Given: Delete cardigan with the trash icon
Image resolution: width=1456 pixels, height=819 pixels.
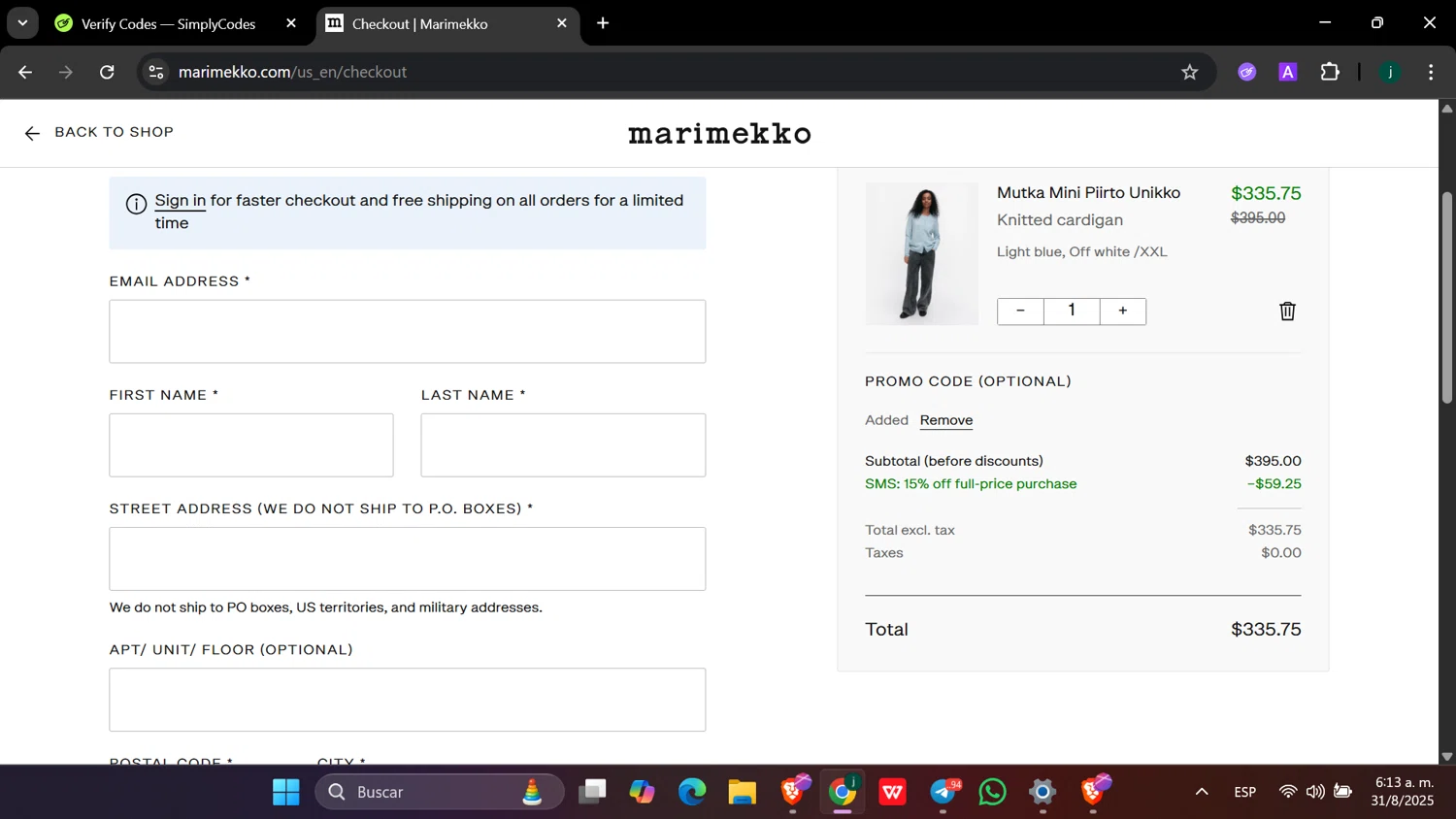Looking at the screenshot, I should (x=1287, y=311).
